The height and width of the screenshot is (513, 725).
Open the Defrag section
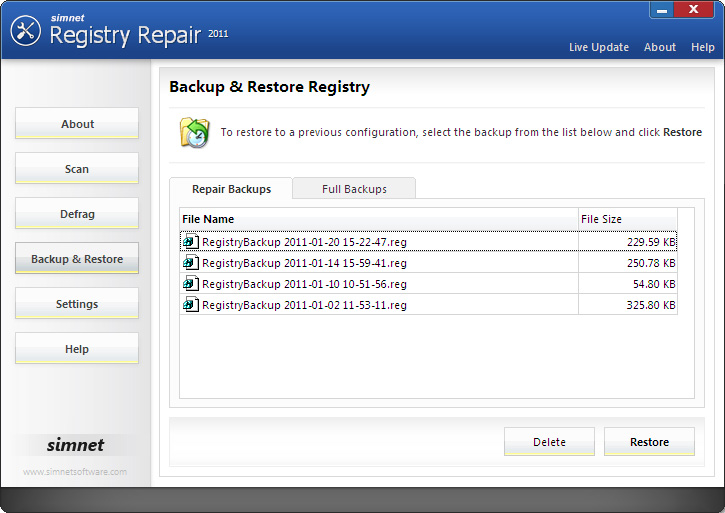coord(77,214)
